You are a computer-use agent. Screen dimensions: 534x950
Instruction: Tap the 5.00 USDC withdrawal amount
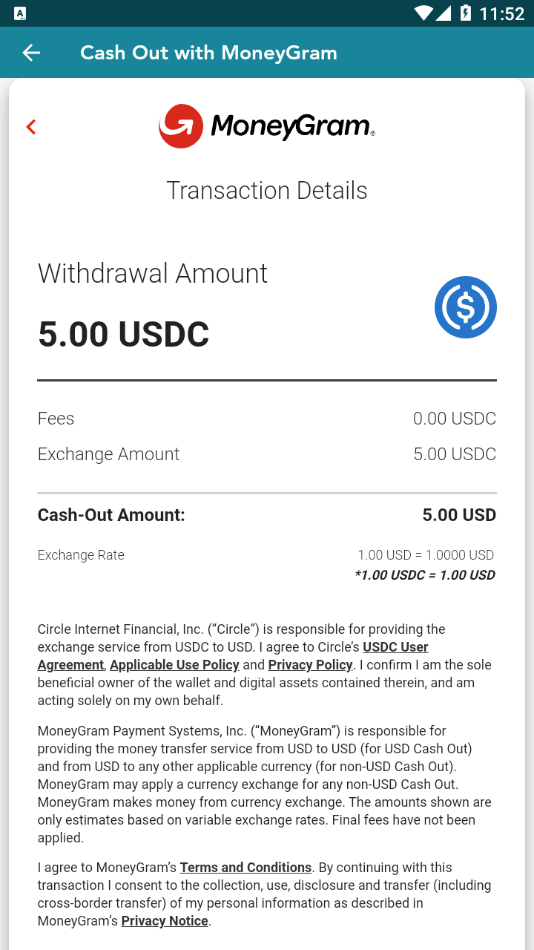pyautogui.click(x=124, y=334)
